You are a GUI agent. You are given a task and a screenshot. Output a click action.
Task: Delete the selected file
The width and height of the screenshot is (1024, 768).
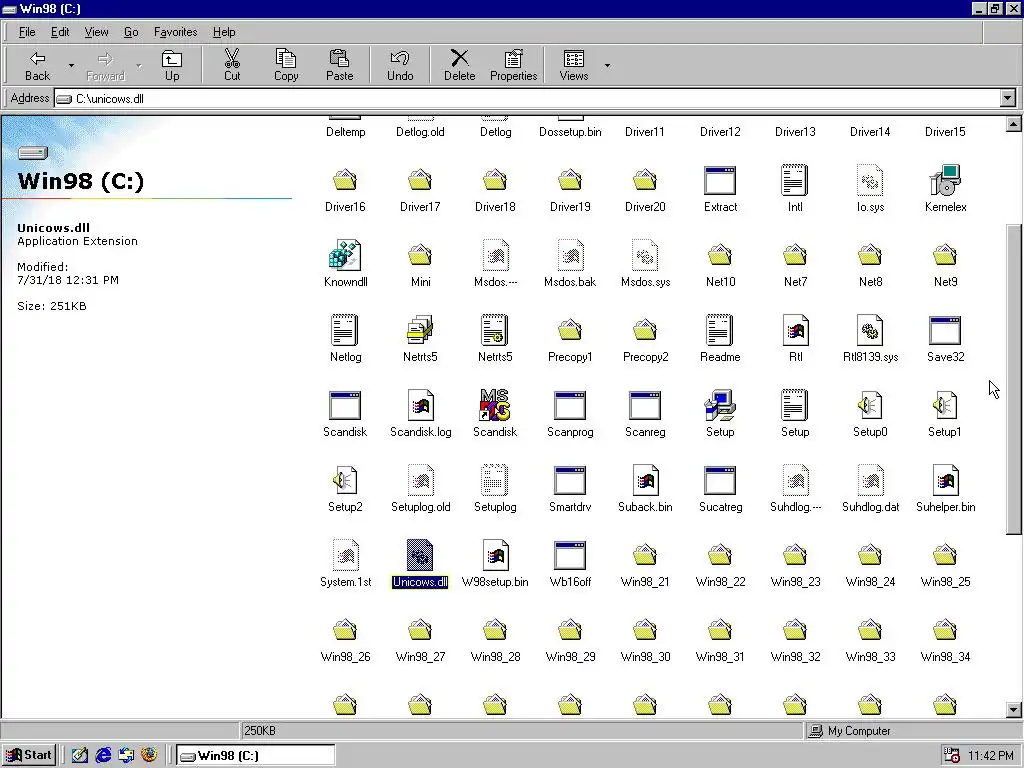point(459,65)
